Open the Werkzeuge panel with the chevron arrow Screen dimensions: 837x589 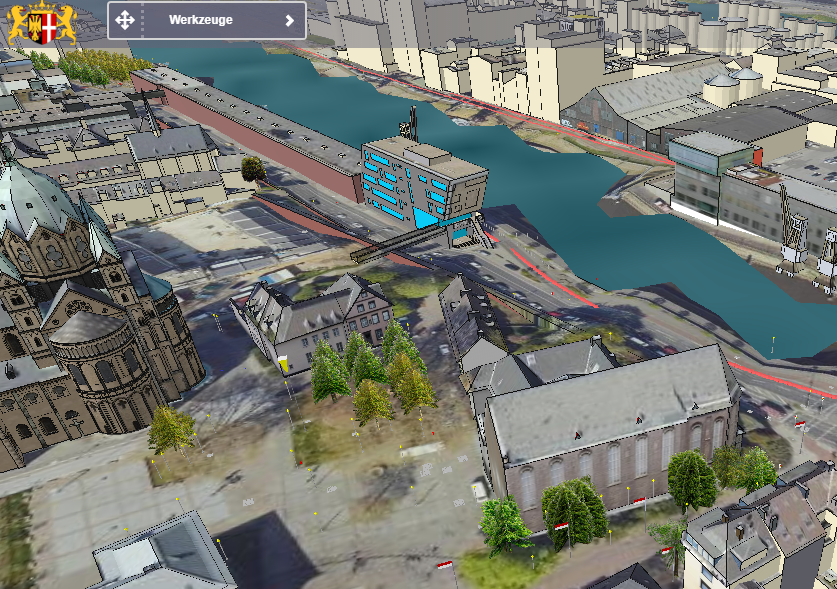pos(289,20)
